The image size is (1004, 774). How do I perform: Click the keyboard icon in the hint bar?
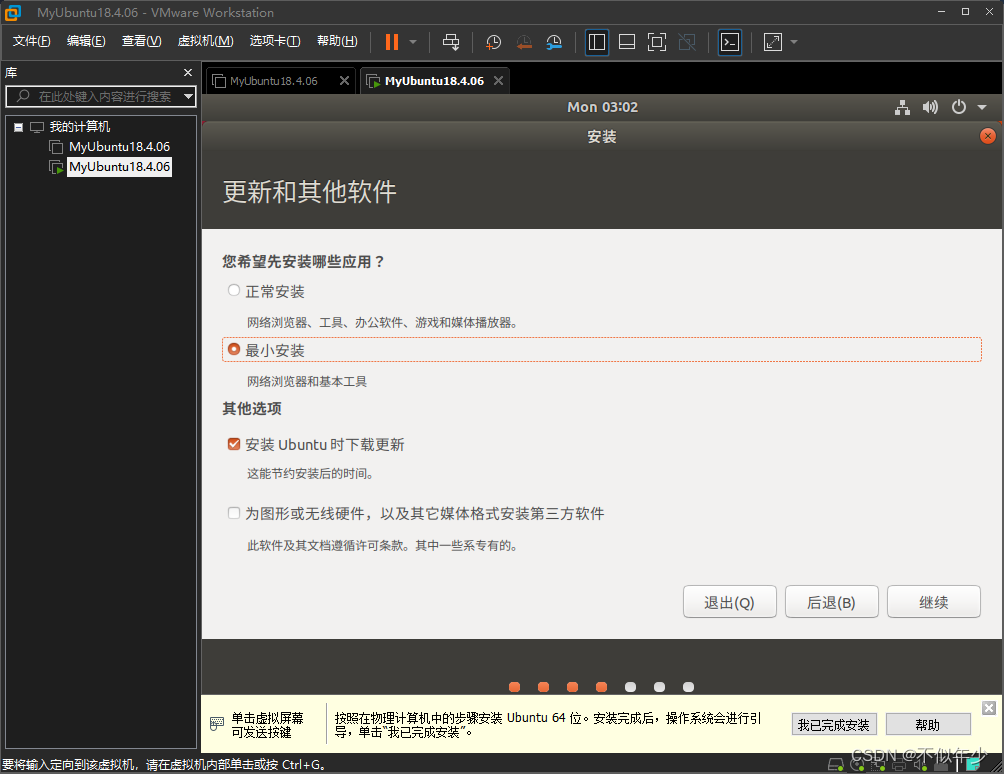[x=216, y=724]
